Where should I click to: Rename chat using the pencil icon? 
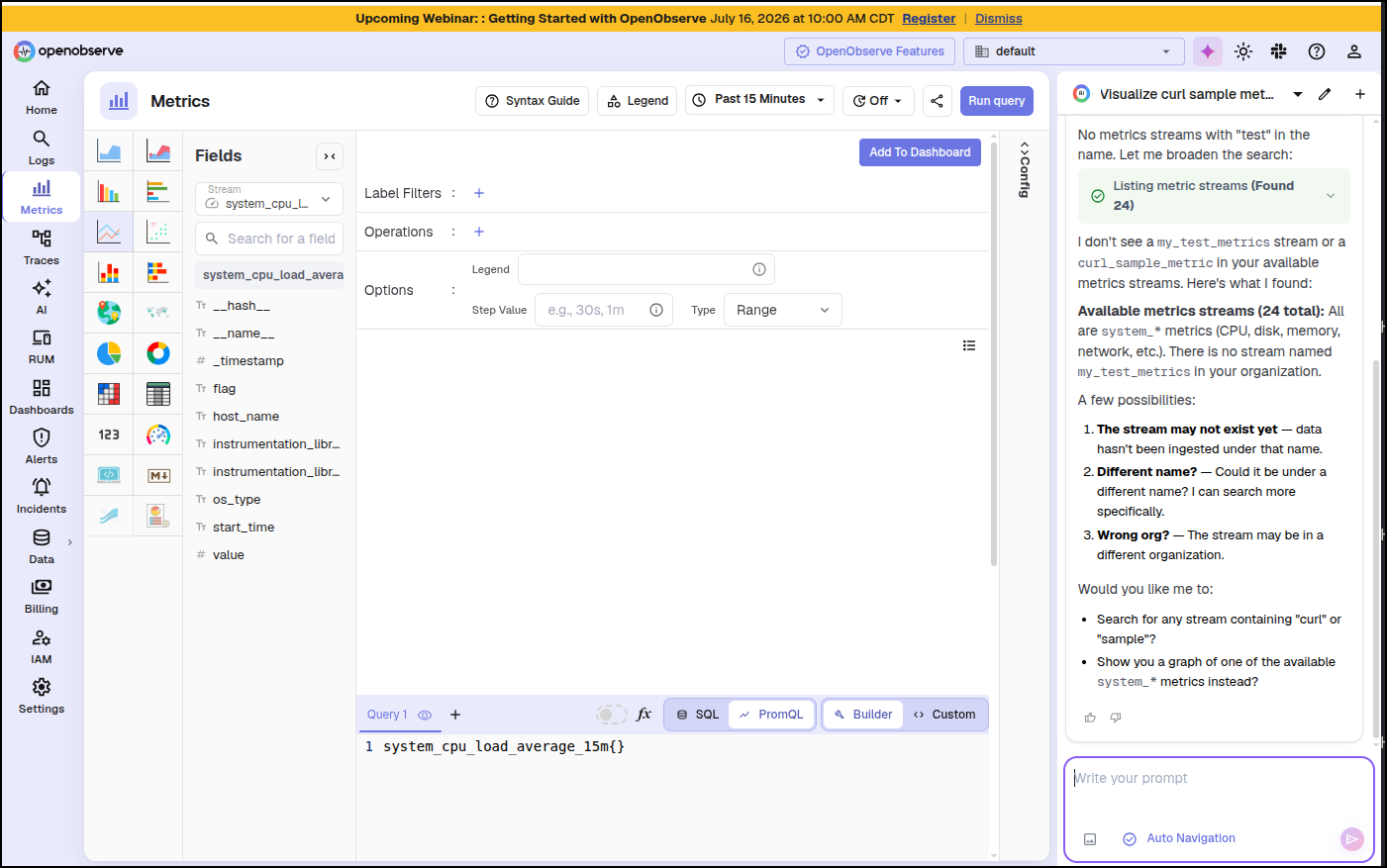(1325, 94)
